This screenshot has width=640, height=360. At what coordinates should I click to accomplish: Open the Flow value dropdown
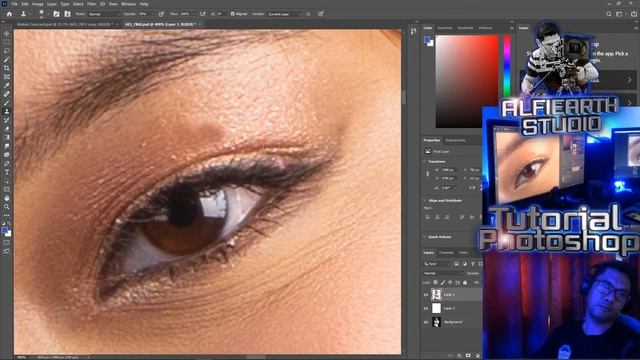coord(194,14)
